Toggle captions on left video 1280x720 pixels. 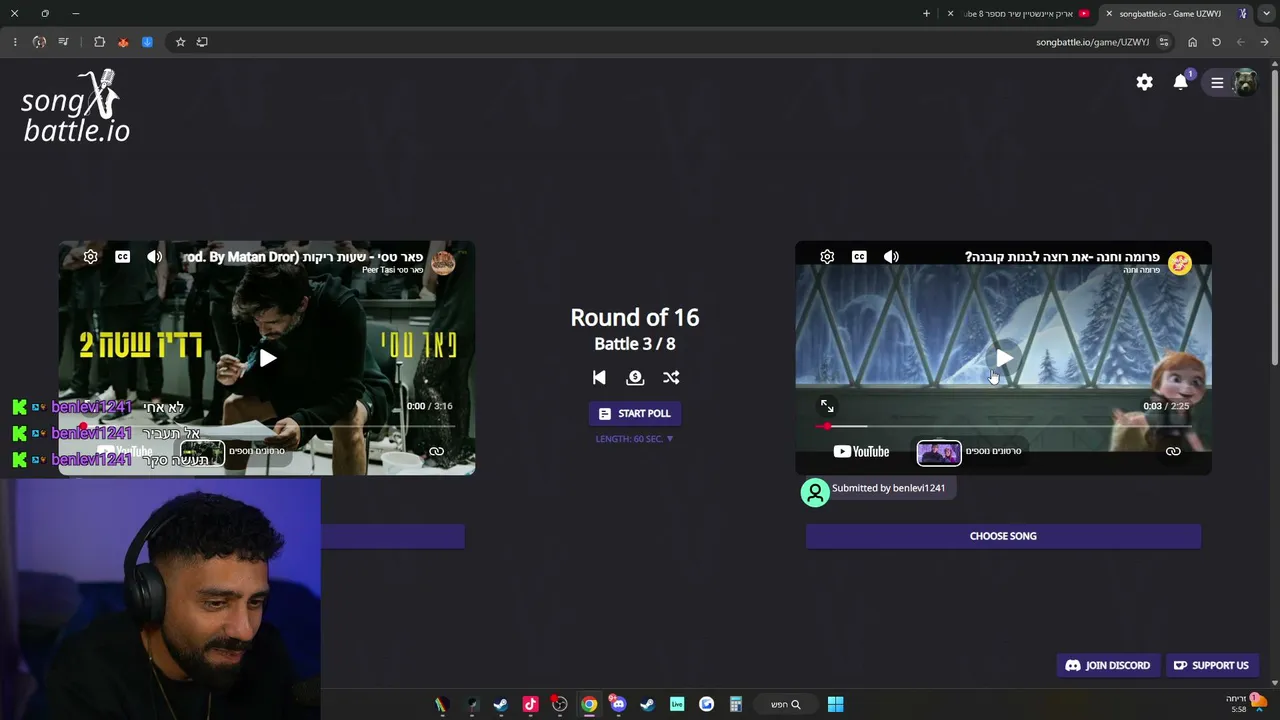pyautogui.click(x=122, y=257)
